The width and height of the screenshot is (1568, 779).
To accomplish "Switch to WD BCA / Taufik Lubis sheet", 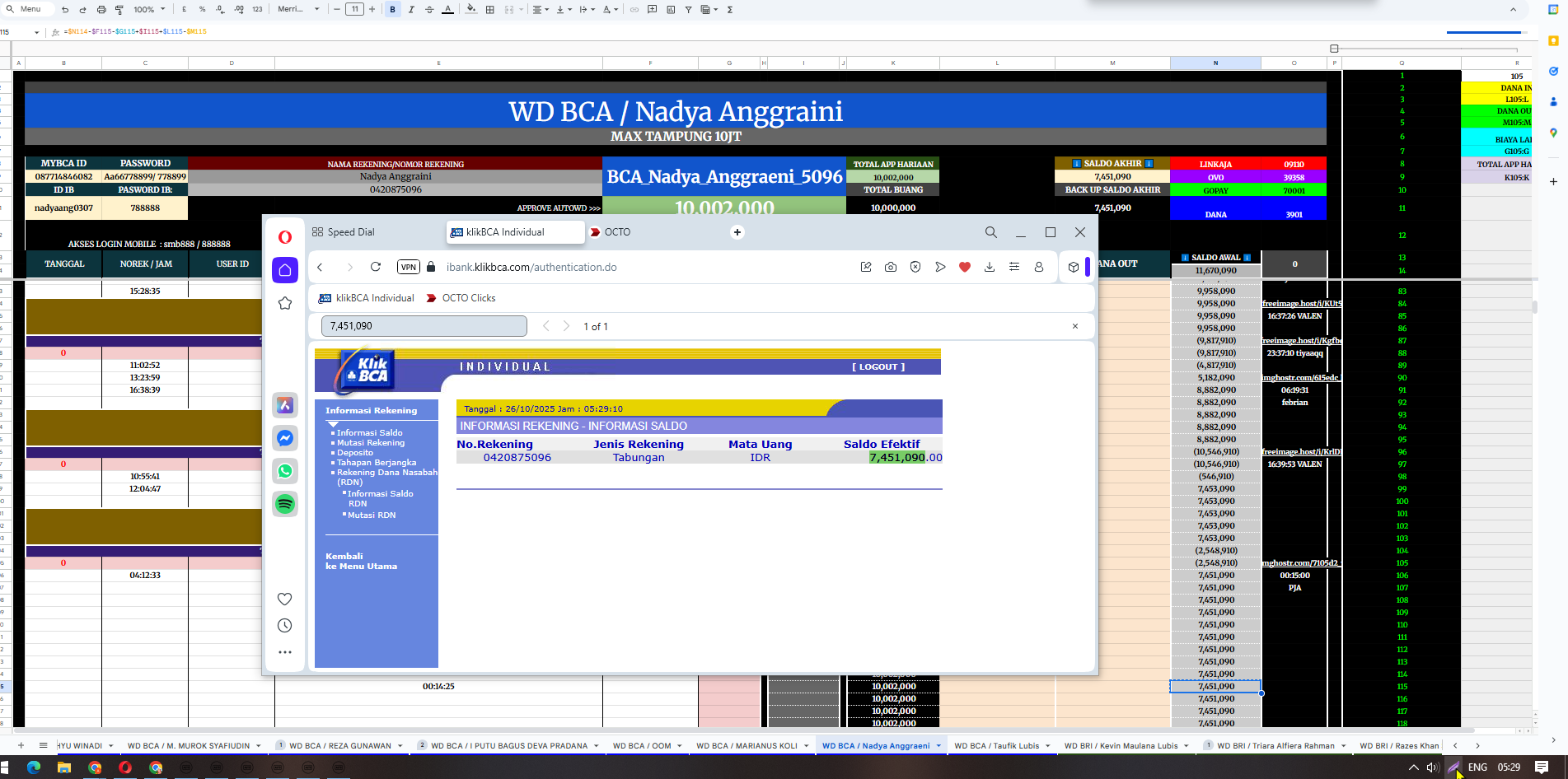I will tap(996, 746).
